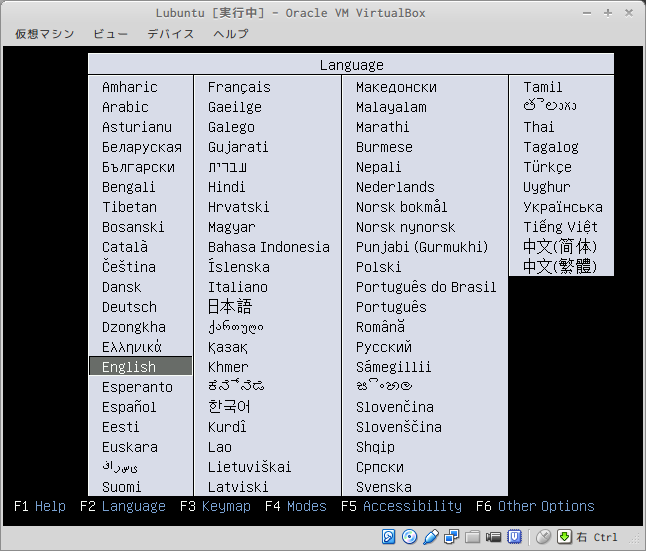Image resolution: width=646 pixels, height=551 pixels.
Task: Open the ヘルプ menu
Action: 231,34
